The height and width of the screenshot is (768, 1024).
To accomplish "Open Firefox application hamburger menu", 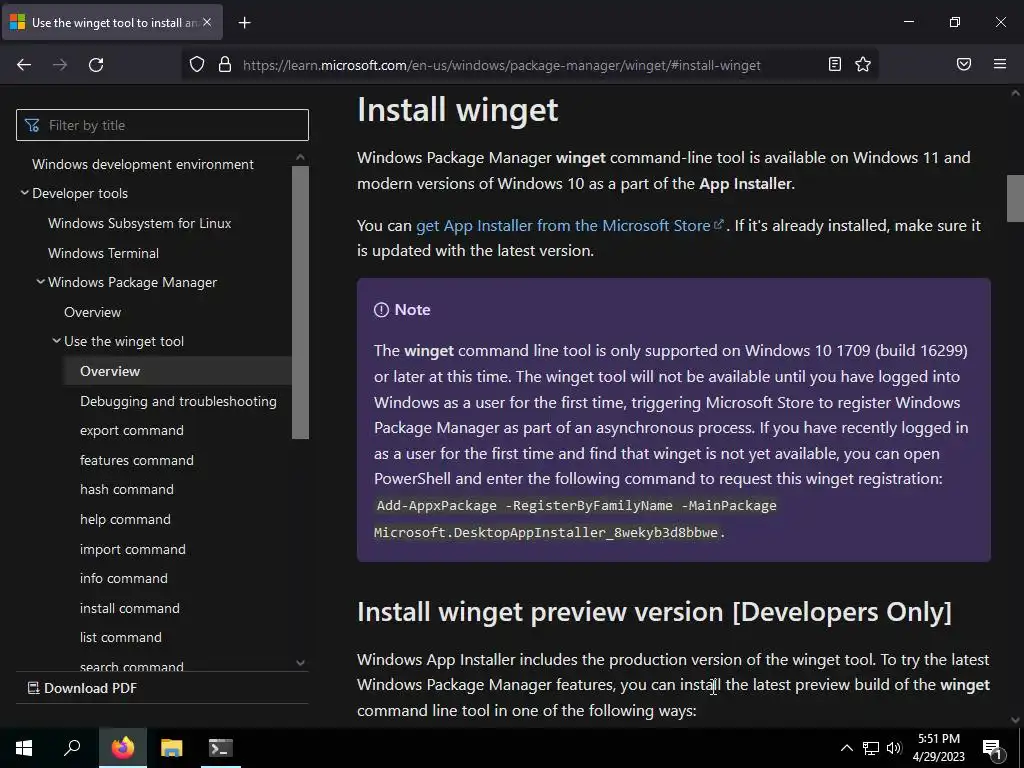I will 1000,64.
